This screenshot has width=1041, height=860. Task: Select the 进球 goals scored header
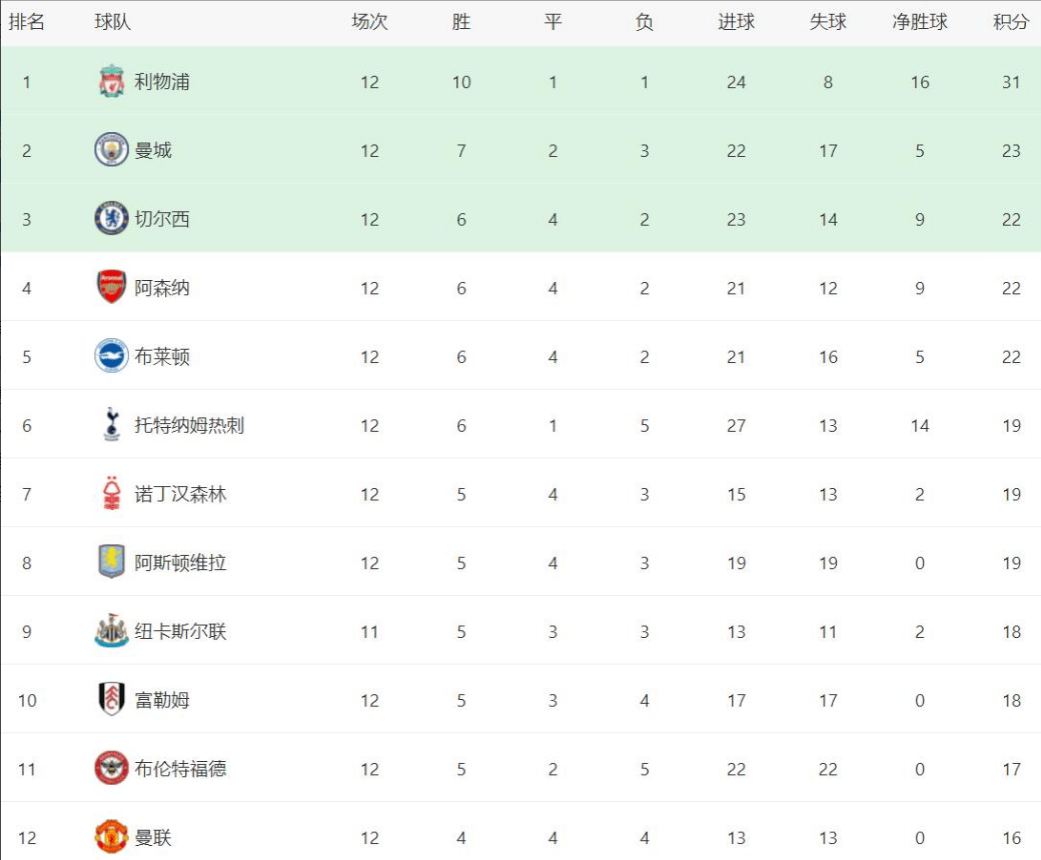pos(736,22)
